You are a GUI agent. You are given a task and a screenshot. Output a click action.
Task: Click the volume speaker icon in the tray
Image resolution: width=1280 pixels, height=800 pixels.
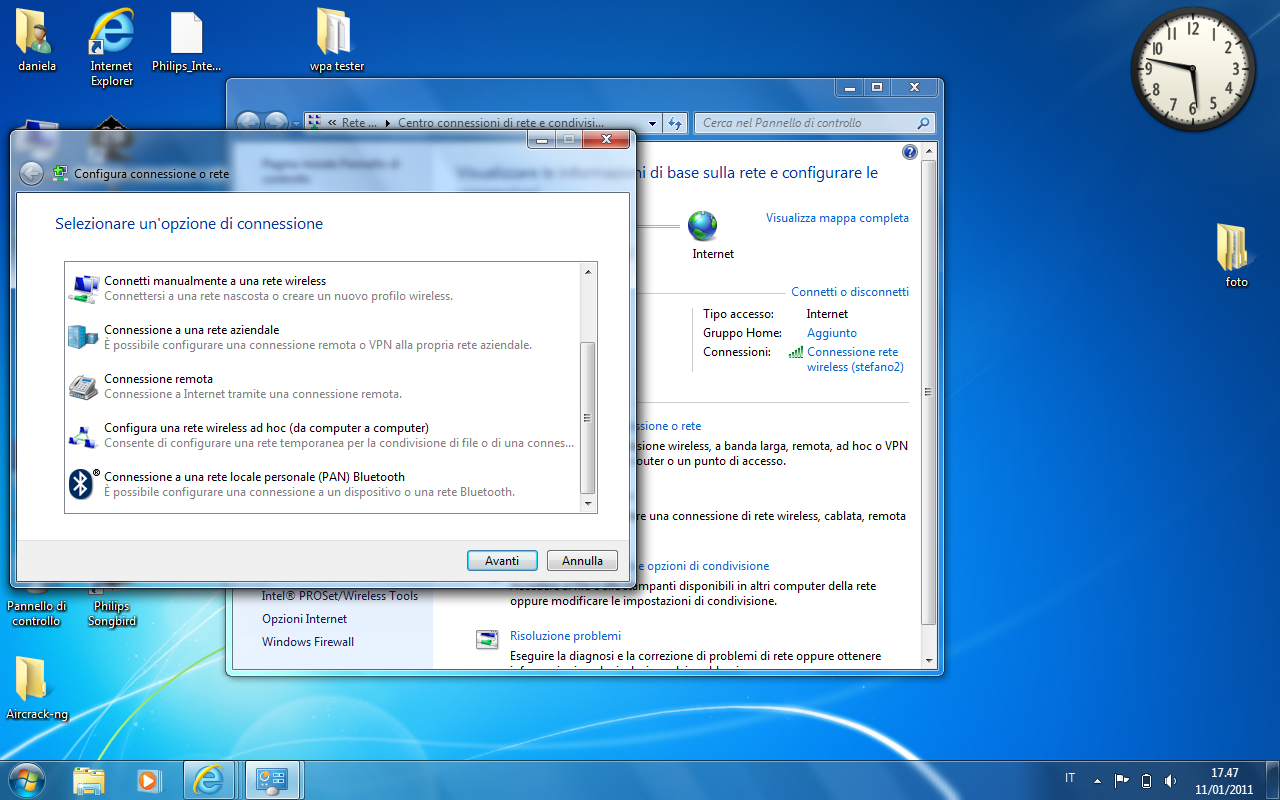click(1171, 780)
